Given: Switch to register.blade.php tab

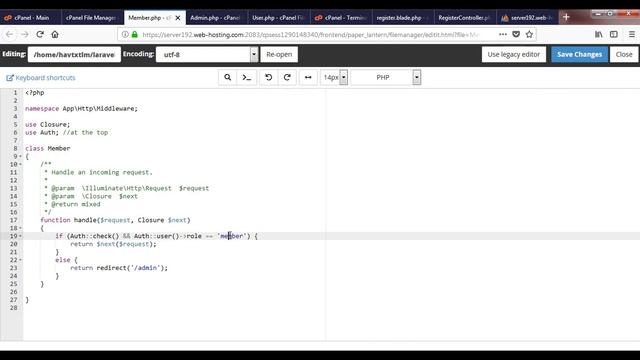Looking at the screenshot, I should pos(403,18).
